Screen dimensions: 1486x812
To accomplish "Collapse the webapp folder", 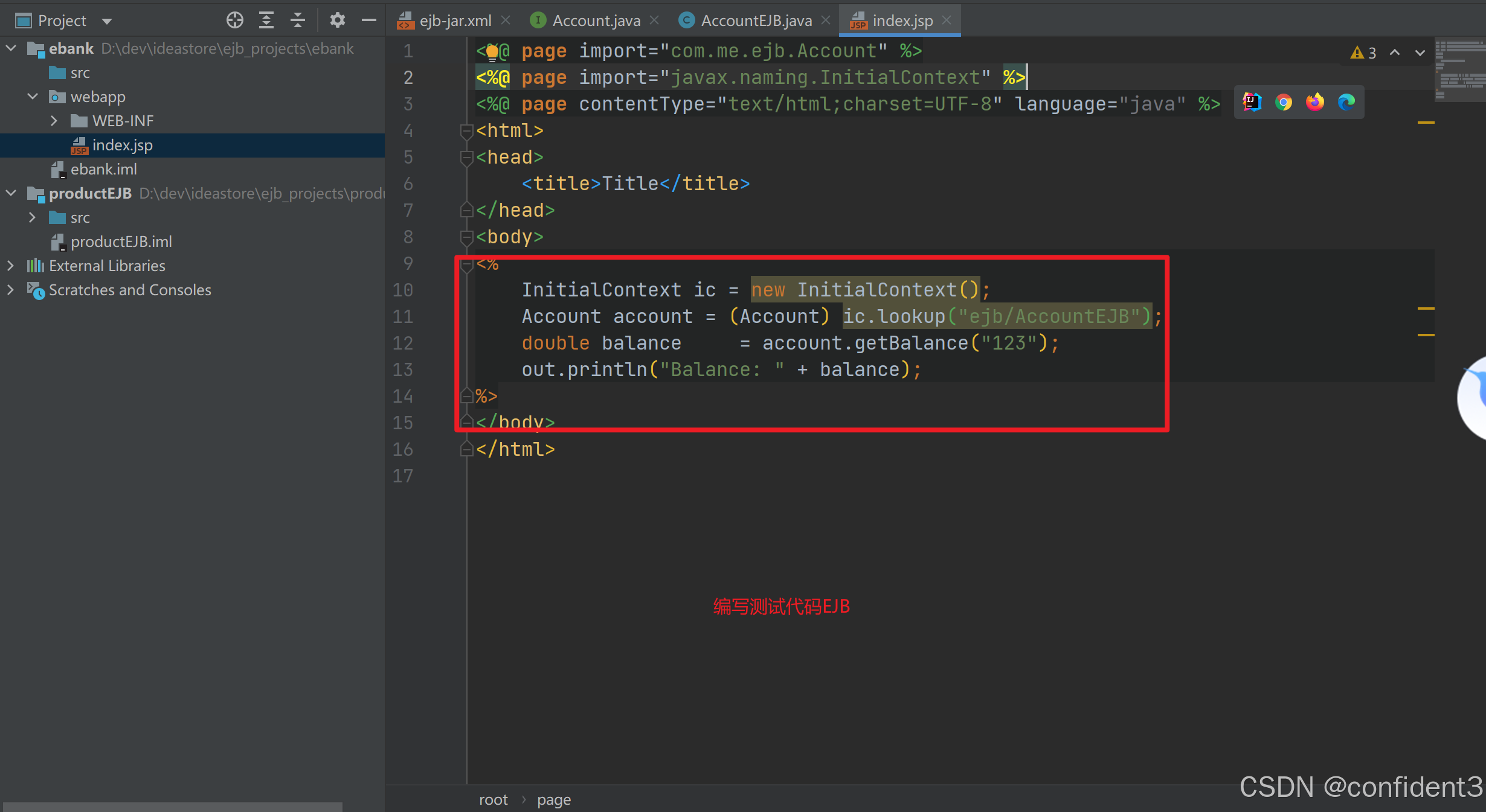I will tap(33, 97).
